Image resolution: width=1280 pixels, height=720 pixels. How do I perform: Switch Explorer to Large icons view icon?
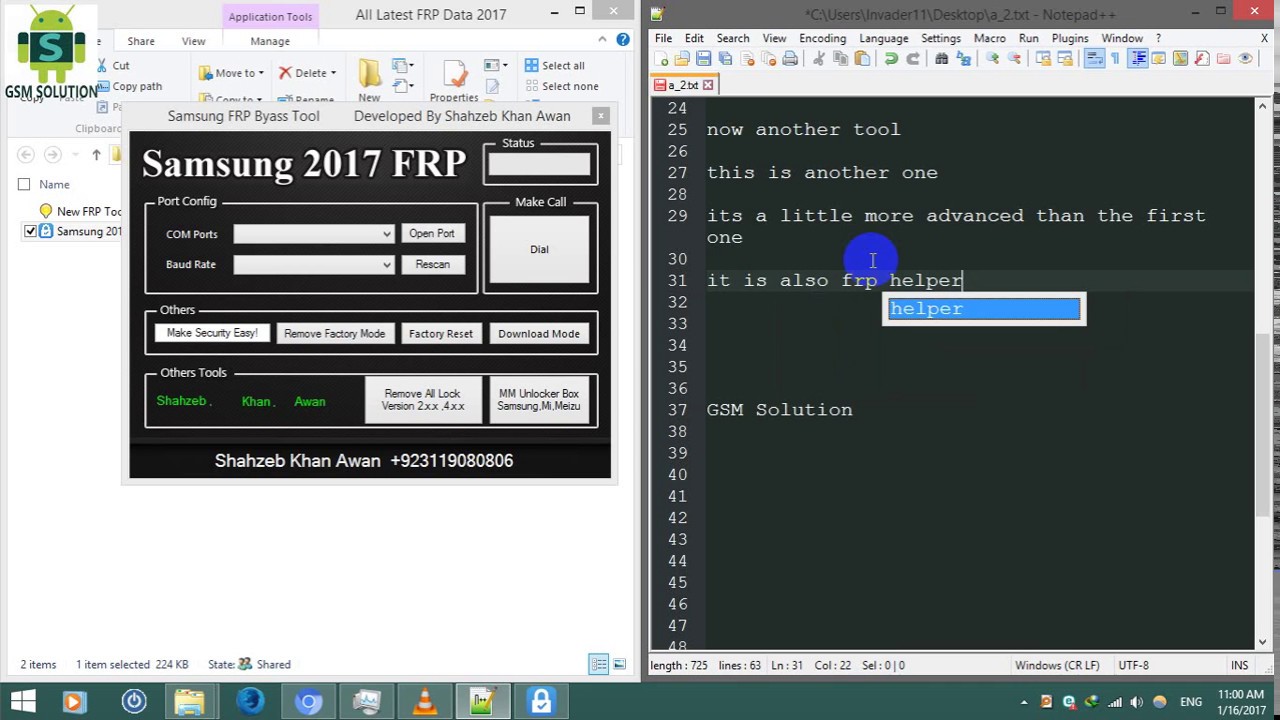tap(619, 664)
